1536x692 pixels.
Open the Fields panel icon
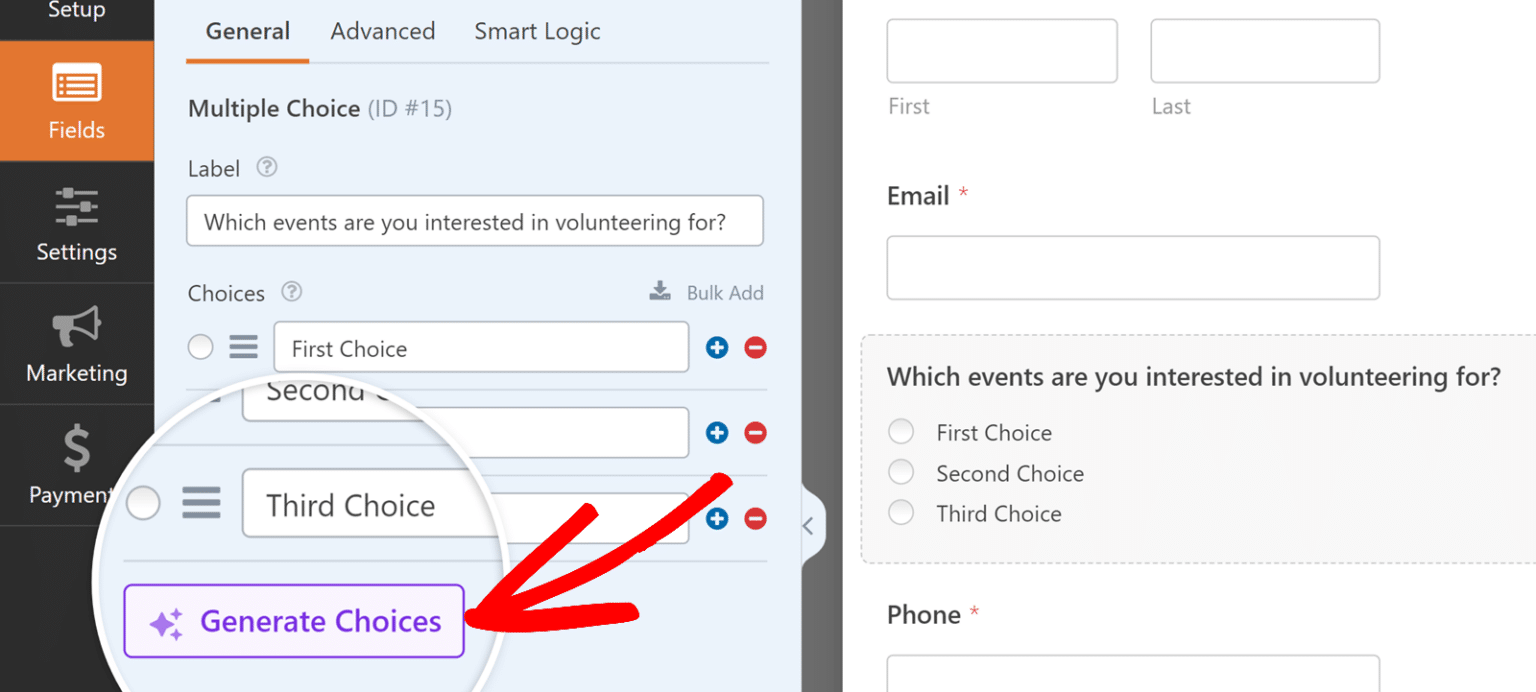click(77, 85)
